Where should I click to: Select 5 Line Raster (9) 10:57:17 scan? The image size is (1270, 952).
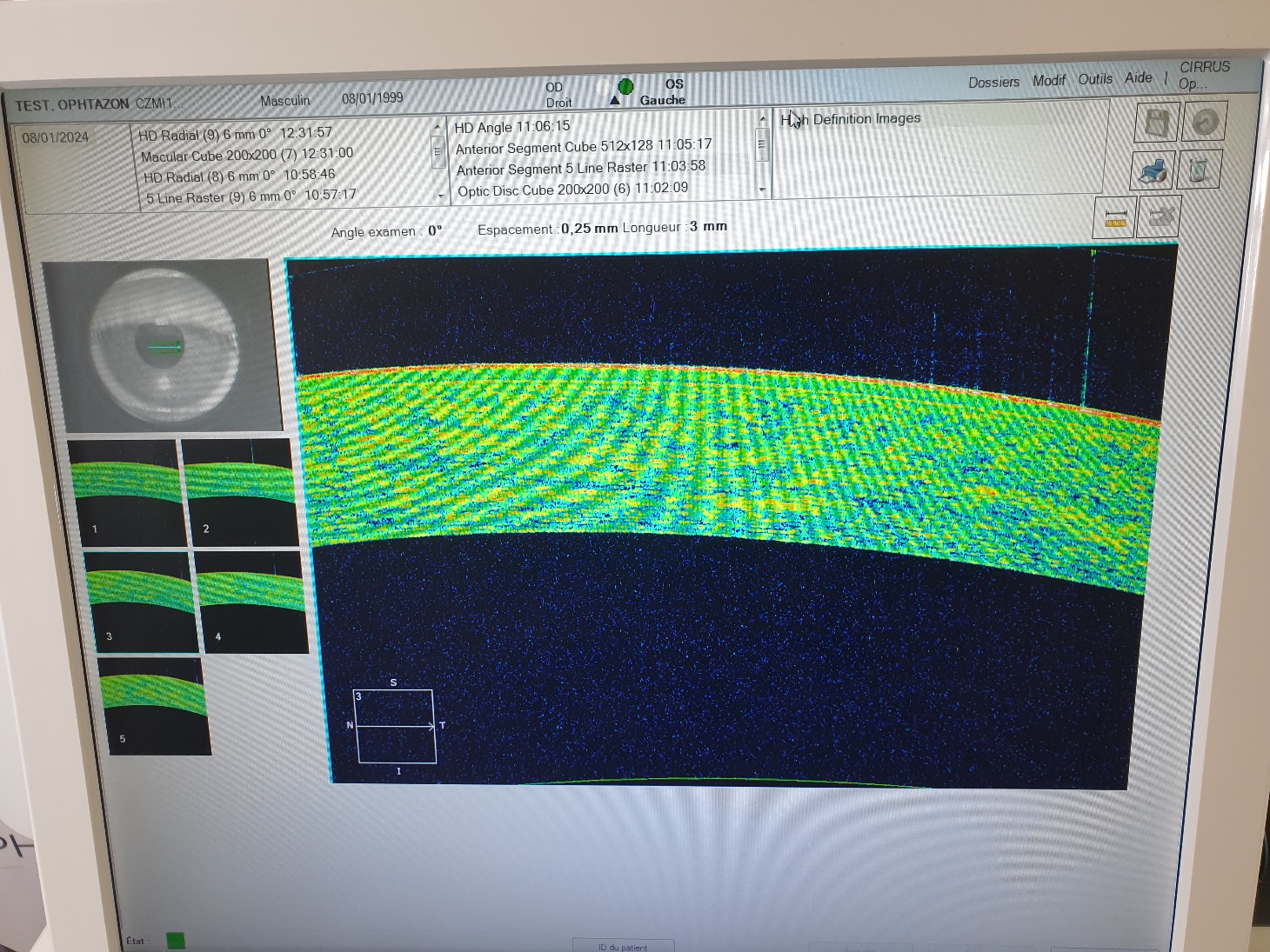point(251,196)
